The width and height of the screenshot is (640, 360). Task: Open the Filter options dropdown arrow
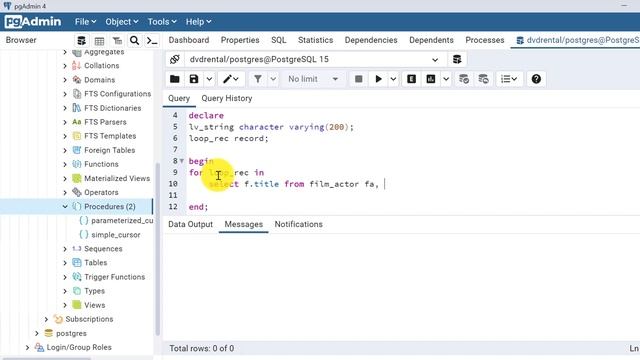[273, 79]
